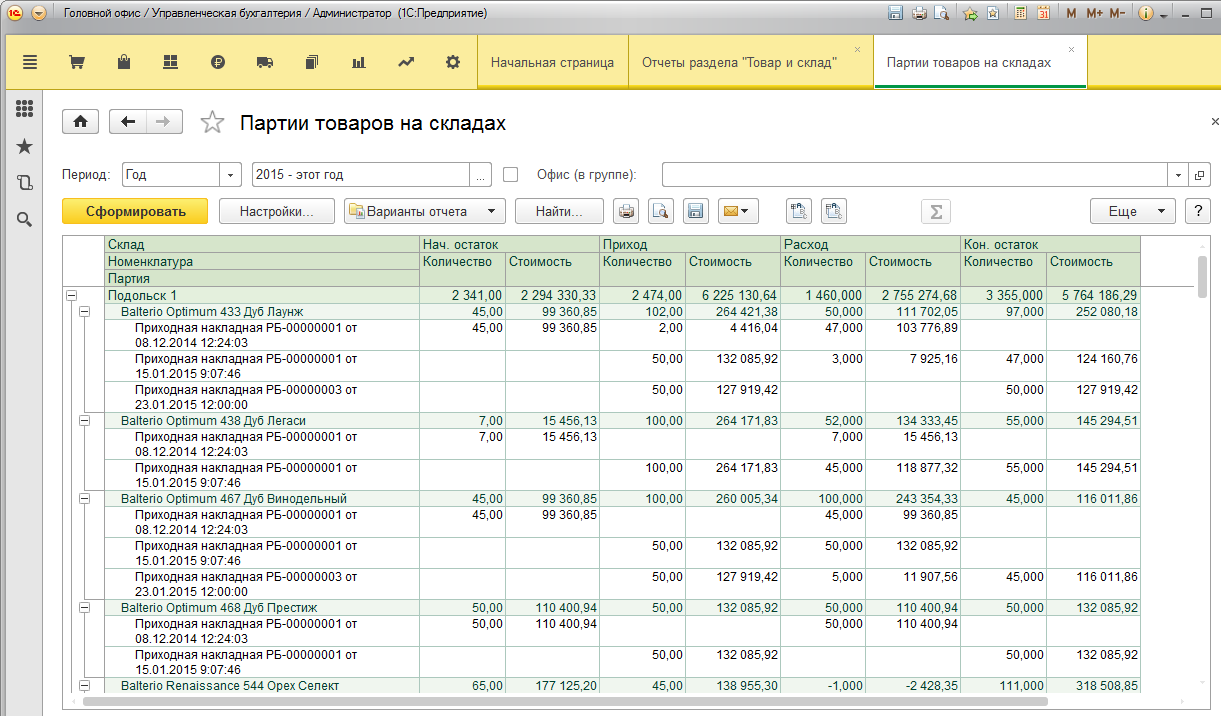Open the bar chart reports section
The image size is (1221, 716).
[x=358, y=62]
